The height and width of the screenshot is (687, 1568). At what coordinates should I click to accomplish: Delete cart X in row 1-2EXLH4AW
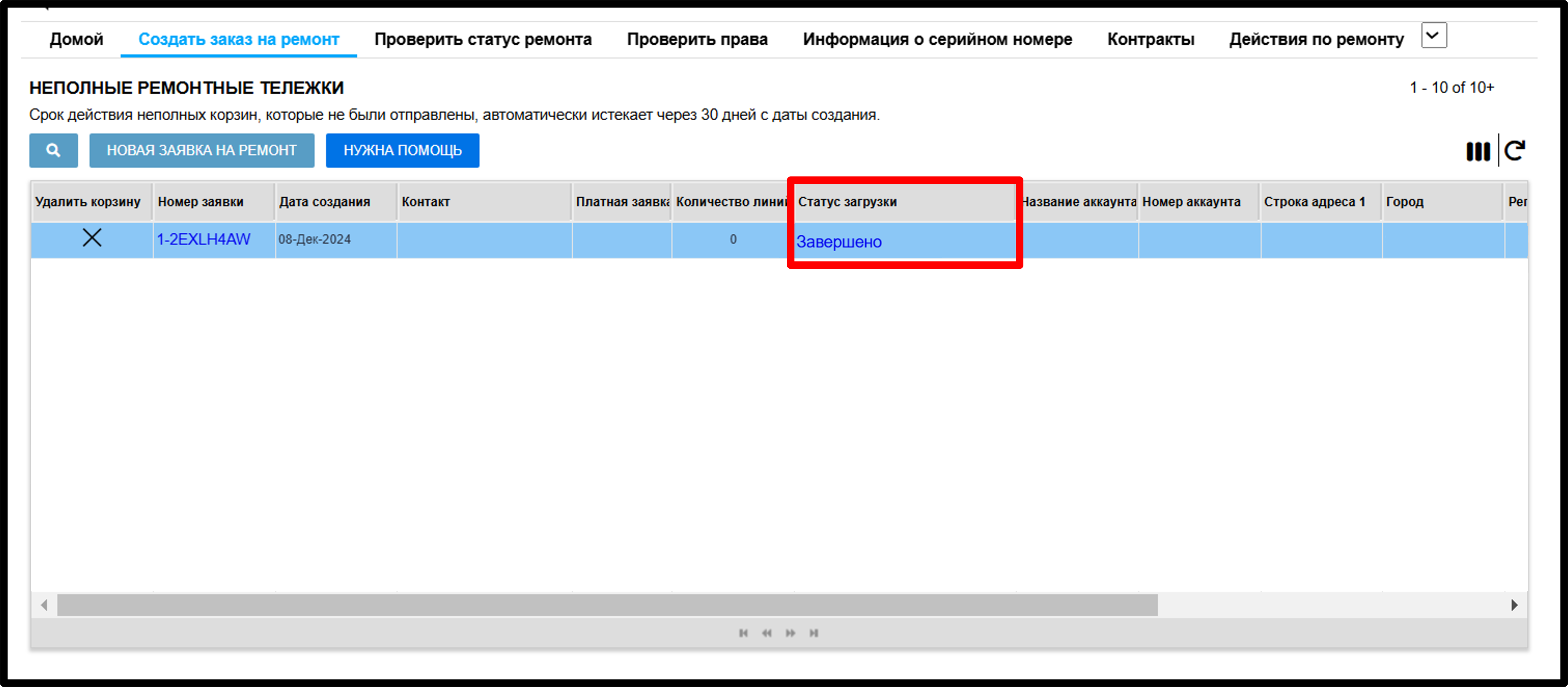coord(92,238)
